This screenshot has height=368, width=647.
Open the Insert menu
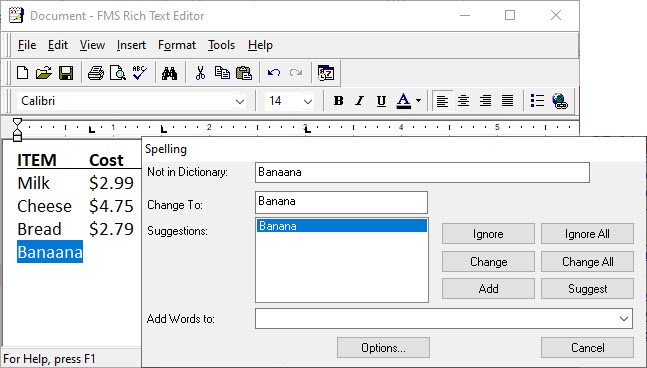coord(131,45)
